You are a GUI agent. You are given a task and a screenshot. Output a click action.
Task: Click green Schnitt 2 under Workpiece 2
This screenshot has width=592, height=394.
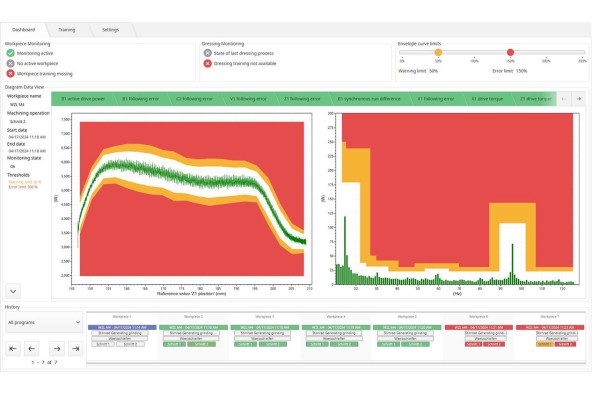tap(202, 344)
